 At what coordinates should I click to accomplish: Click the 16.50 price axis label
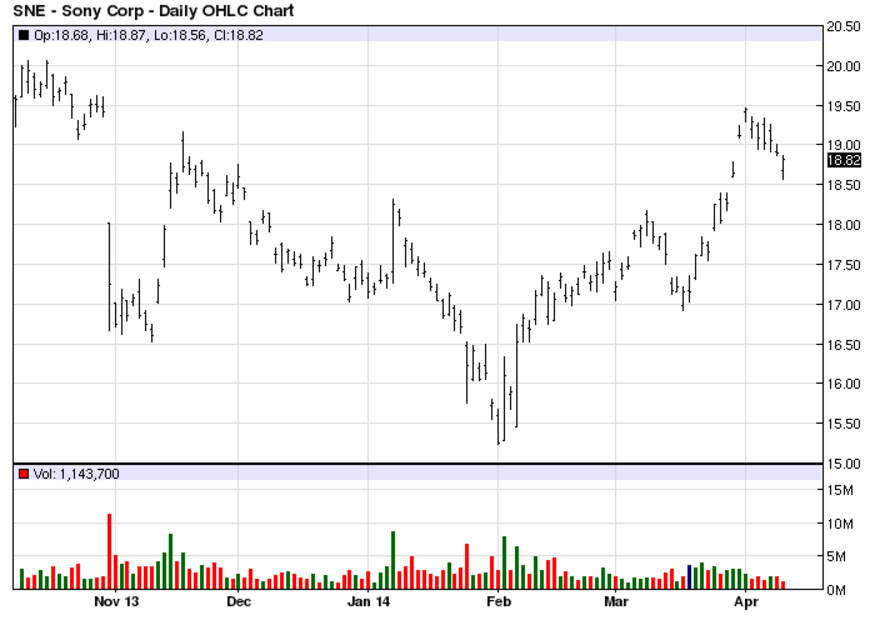[844, 345]
